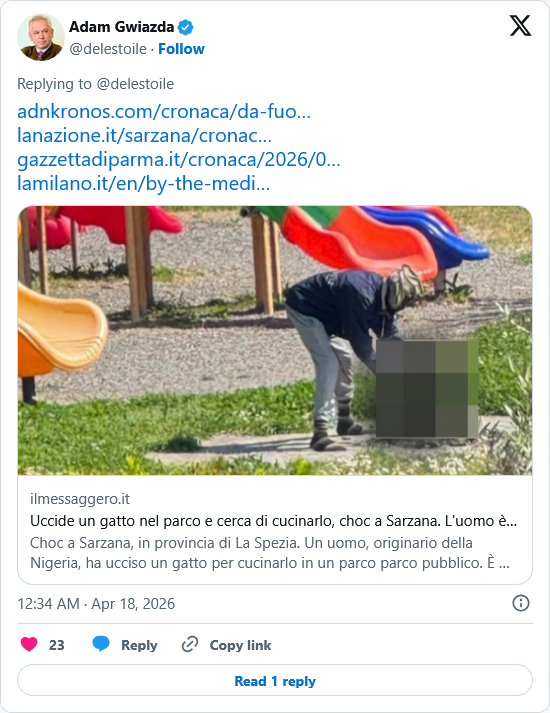The image size is (550, 713).
Task: Click the chain copy link icon
Action: point(190,644)
